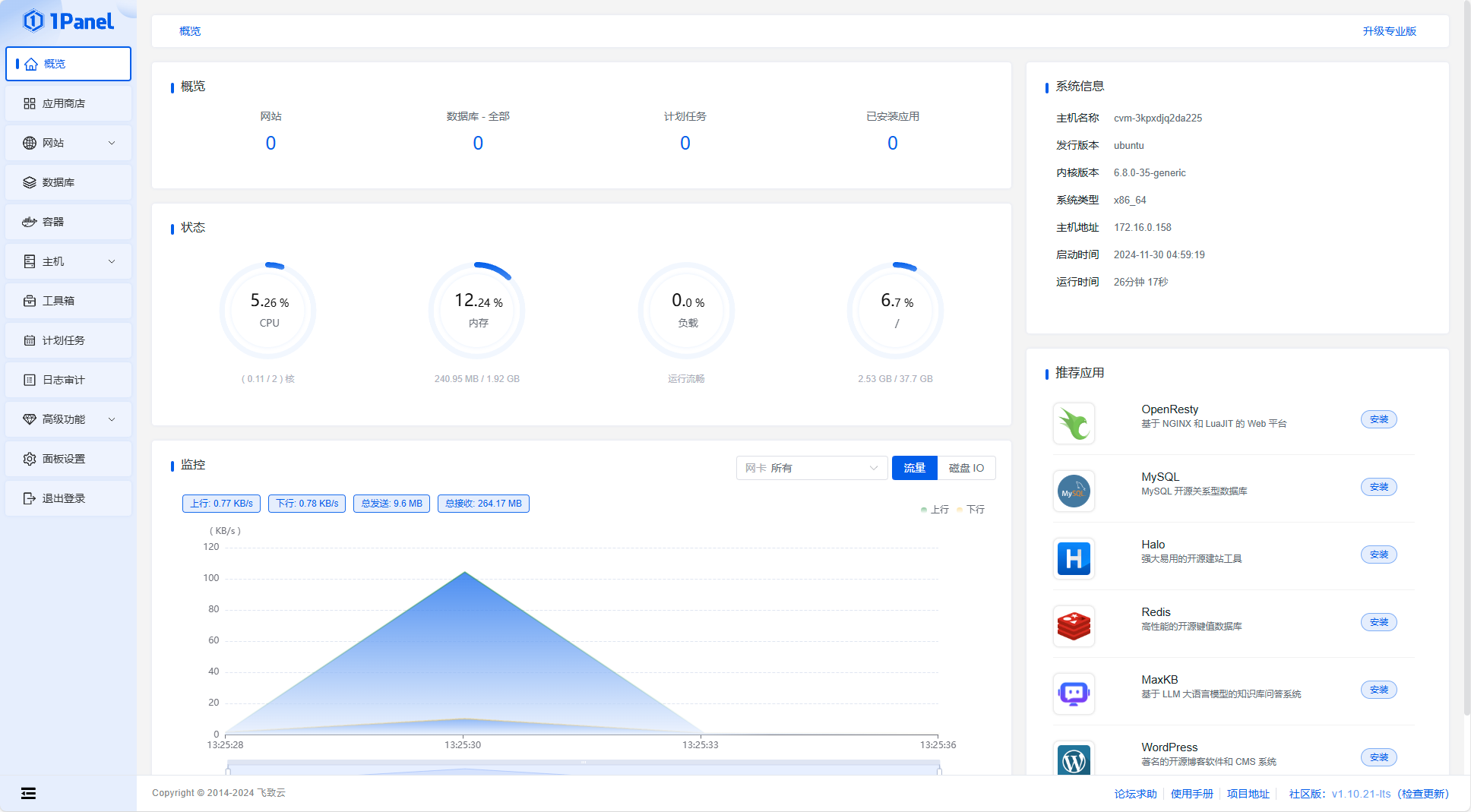Open 面板设置 in the sidebar
Viewport: 1471px width, 812px height.
(68, 459)
